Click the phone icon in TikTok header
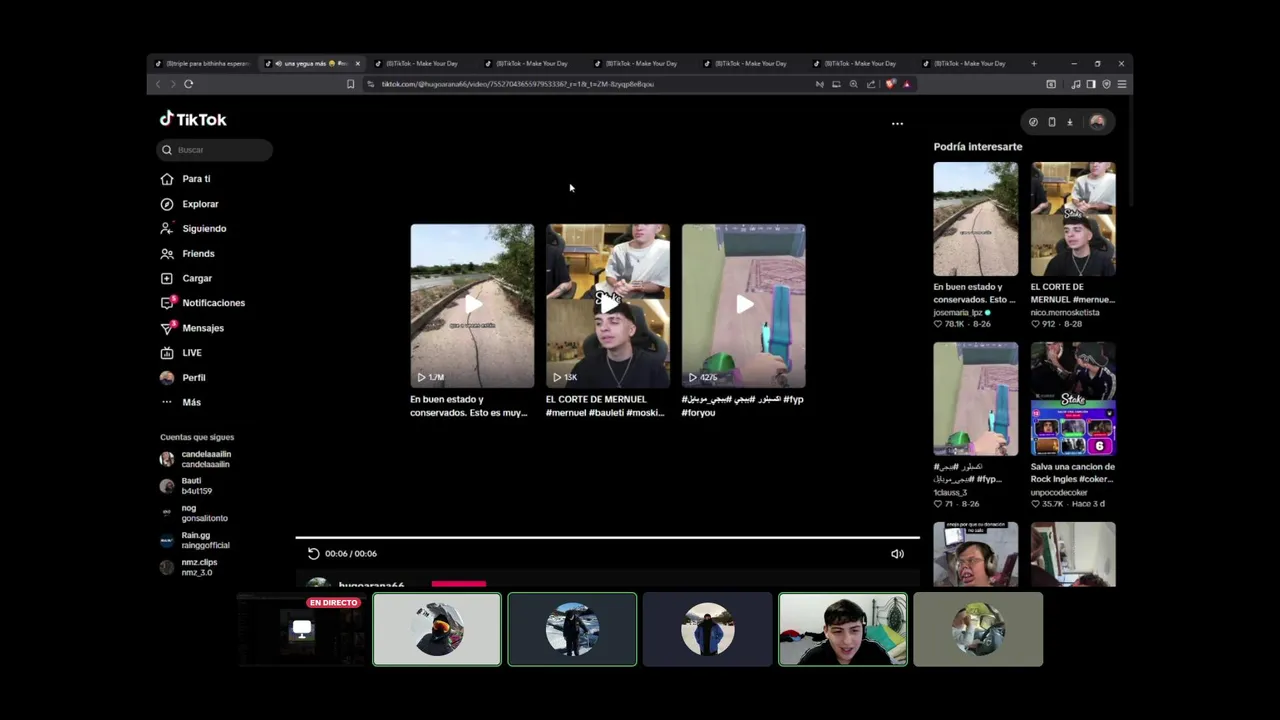 1051,122
